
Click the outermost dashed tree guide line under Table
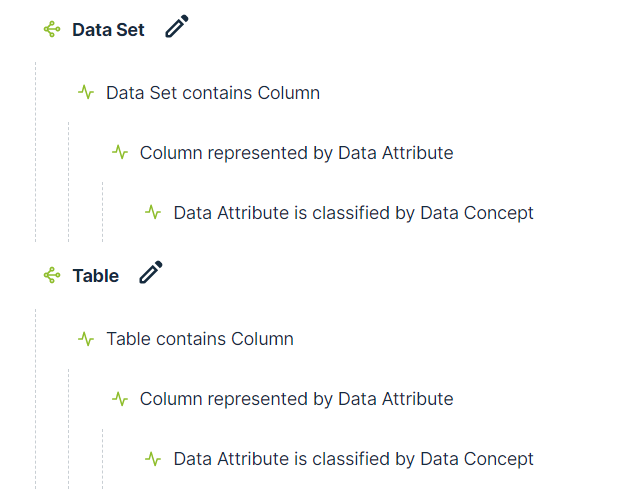35,400
